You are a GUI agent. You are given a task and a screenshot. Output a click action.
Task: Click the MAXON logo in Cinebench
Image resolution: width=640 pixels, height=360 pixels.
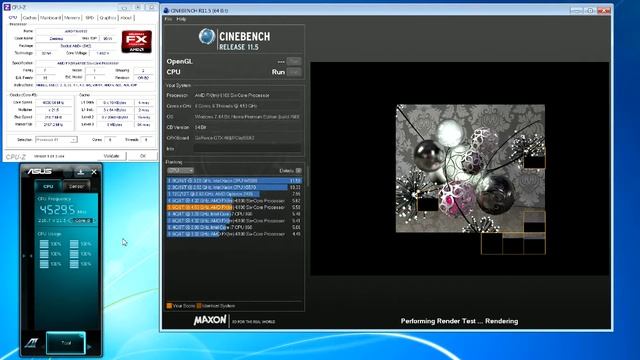click(210, 320)
